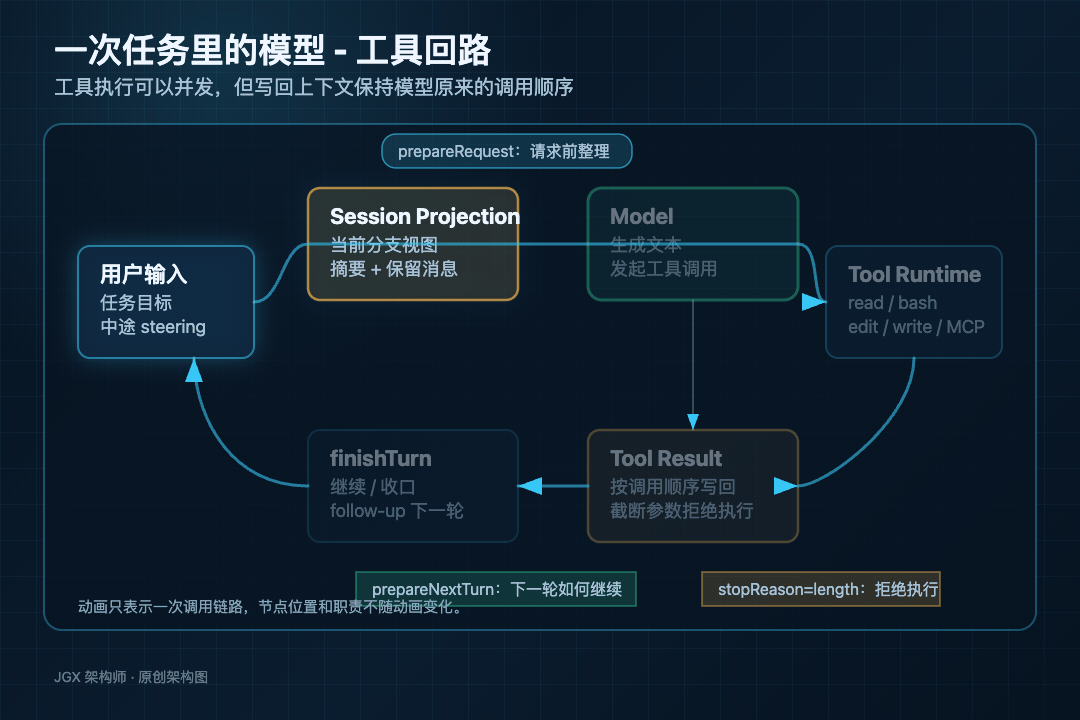Click the prepareNextTurn：下一轮如何继续 label
Screen dimensions: 1080x720
pyautogui.click(x=496, y=589)
